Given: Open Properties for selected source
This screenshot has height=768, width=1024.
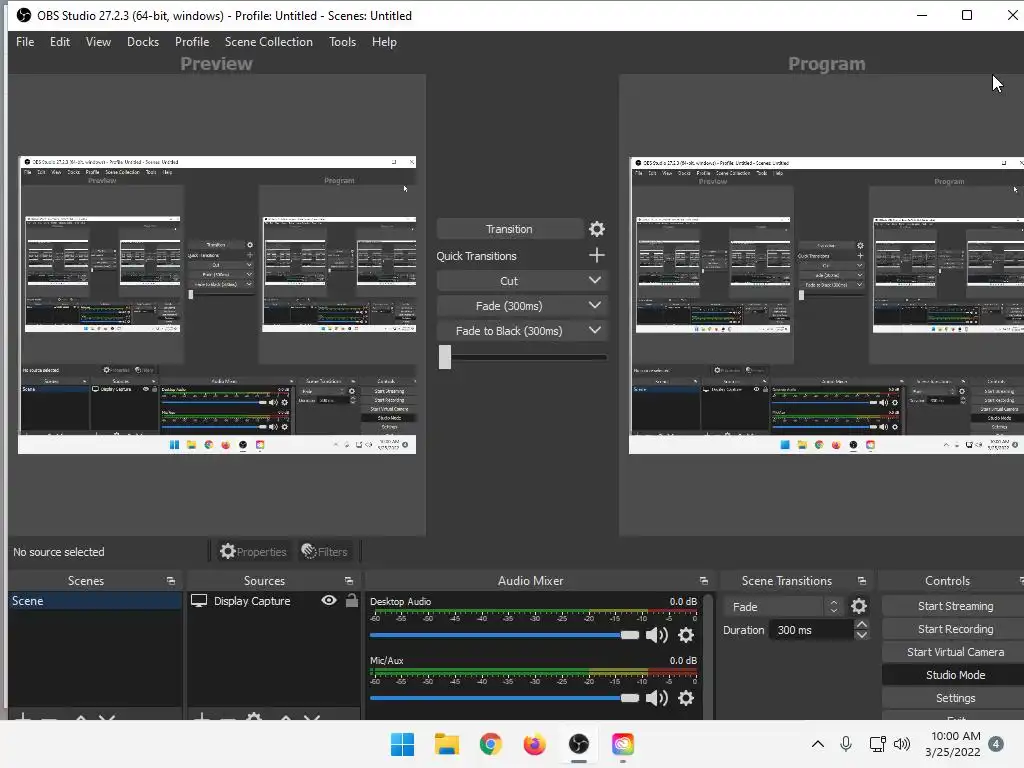Looking at the screenshot, I should coord(253,552).
